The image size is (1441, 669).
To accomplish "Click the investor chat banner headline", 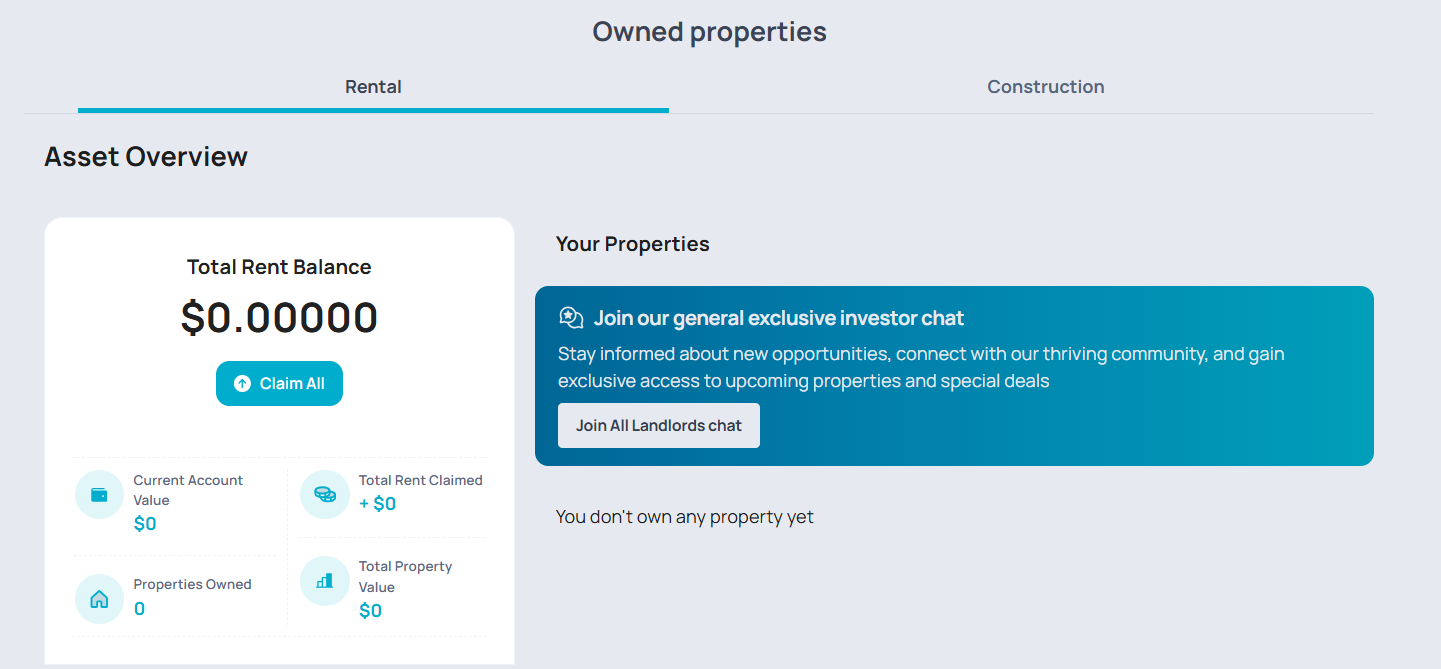I will 778,318.
